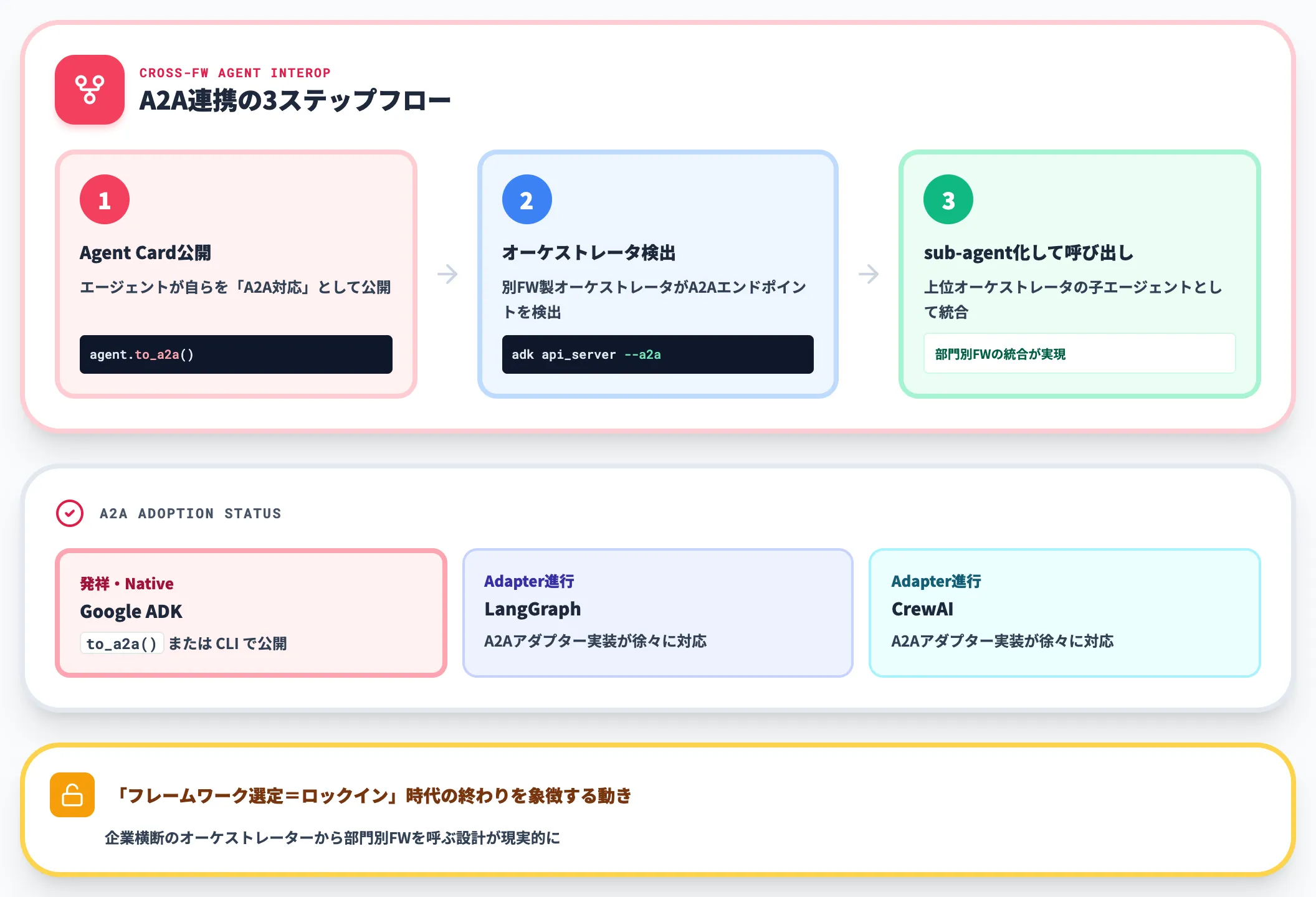This screenshot has width=1316, height=897.
Task: Click the red branching-nodes icon beside title
Action: click(x=90, y=90)
